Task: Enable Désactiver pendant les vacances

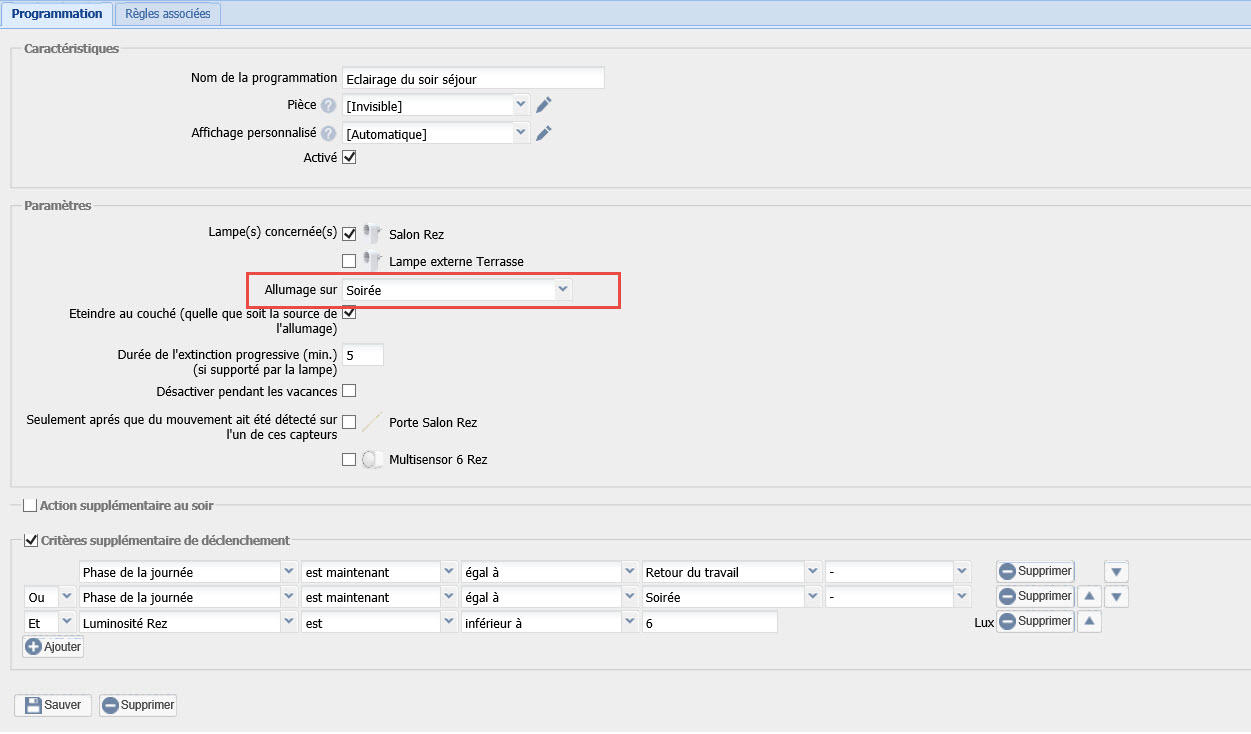Action: click(349, 390)
